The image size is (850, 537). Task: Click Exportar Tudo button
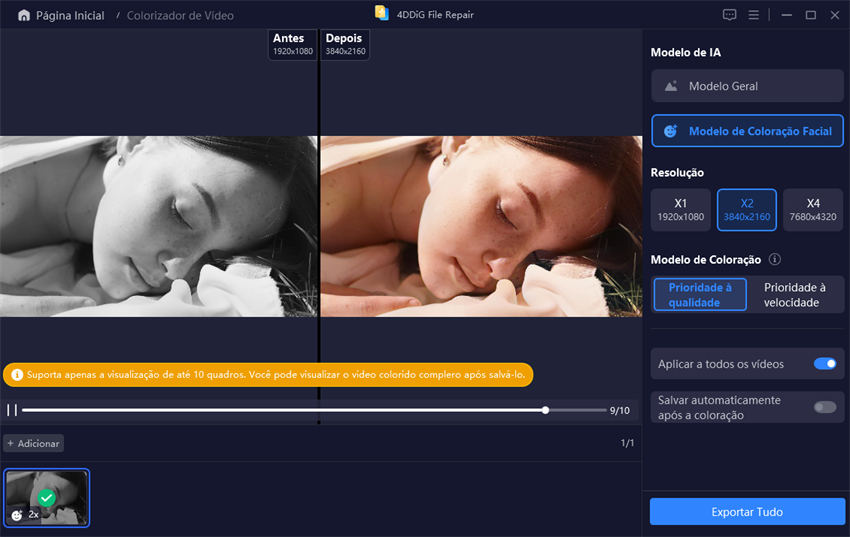pos(747,512)
